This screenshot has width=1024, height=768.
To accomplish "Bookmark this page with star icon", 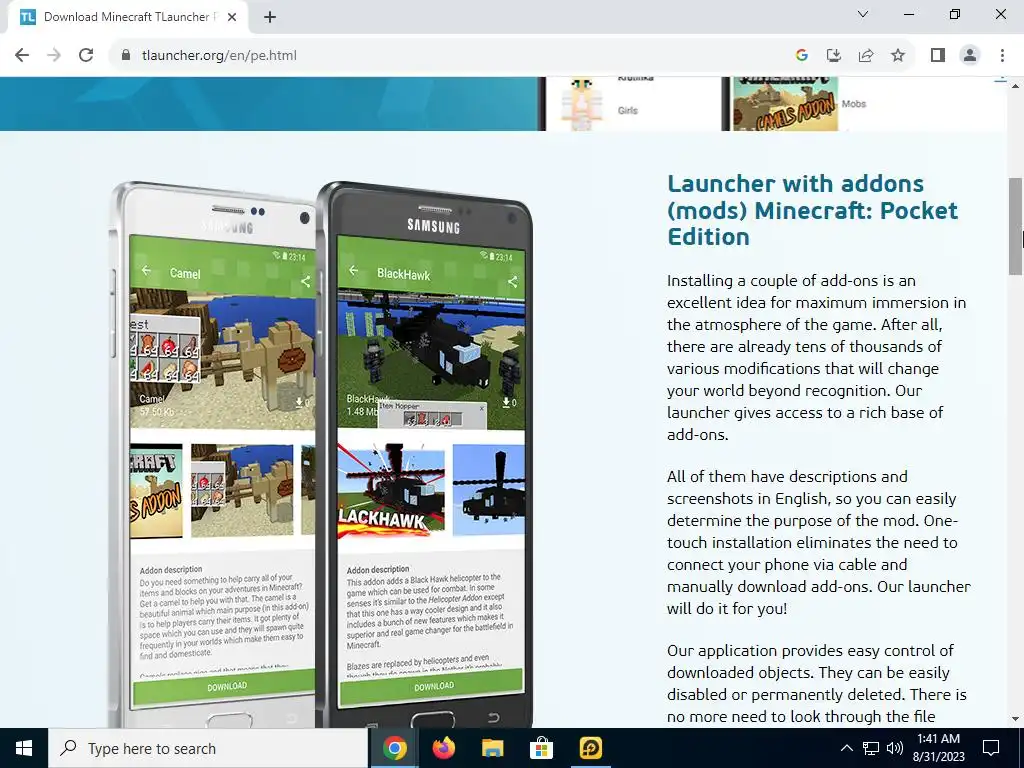I will pos(898,56).
